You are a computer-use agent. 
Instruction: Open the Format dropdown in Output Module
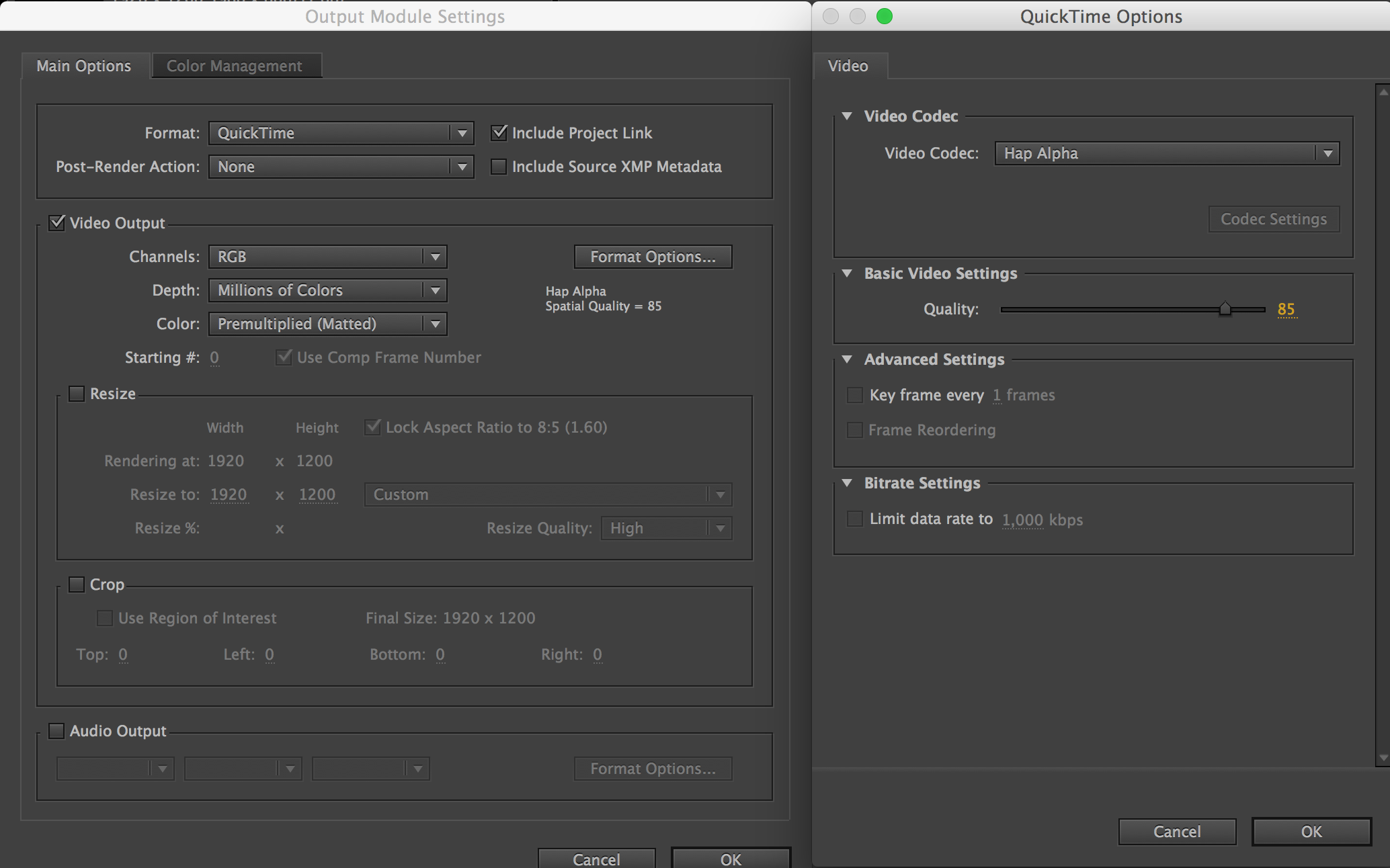click(341, 131)
